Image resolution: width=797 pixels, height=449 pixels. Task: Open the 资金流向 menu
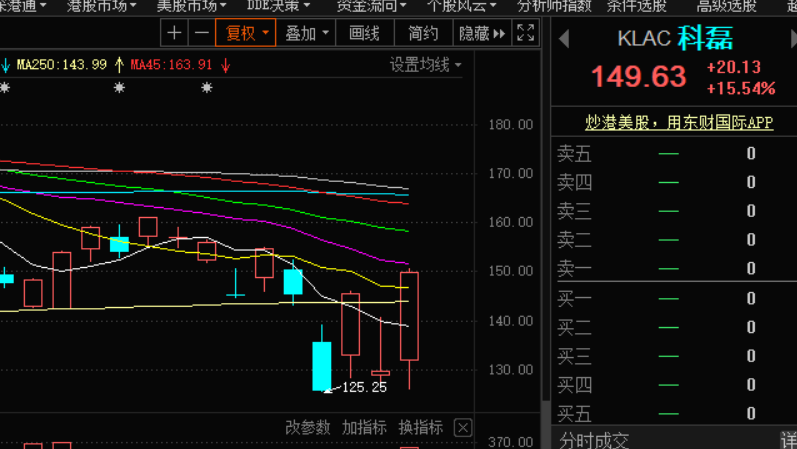[371, 6]
